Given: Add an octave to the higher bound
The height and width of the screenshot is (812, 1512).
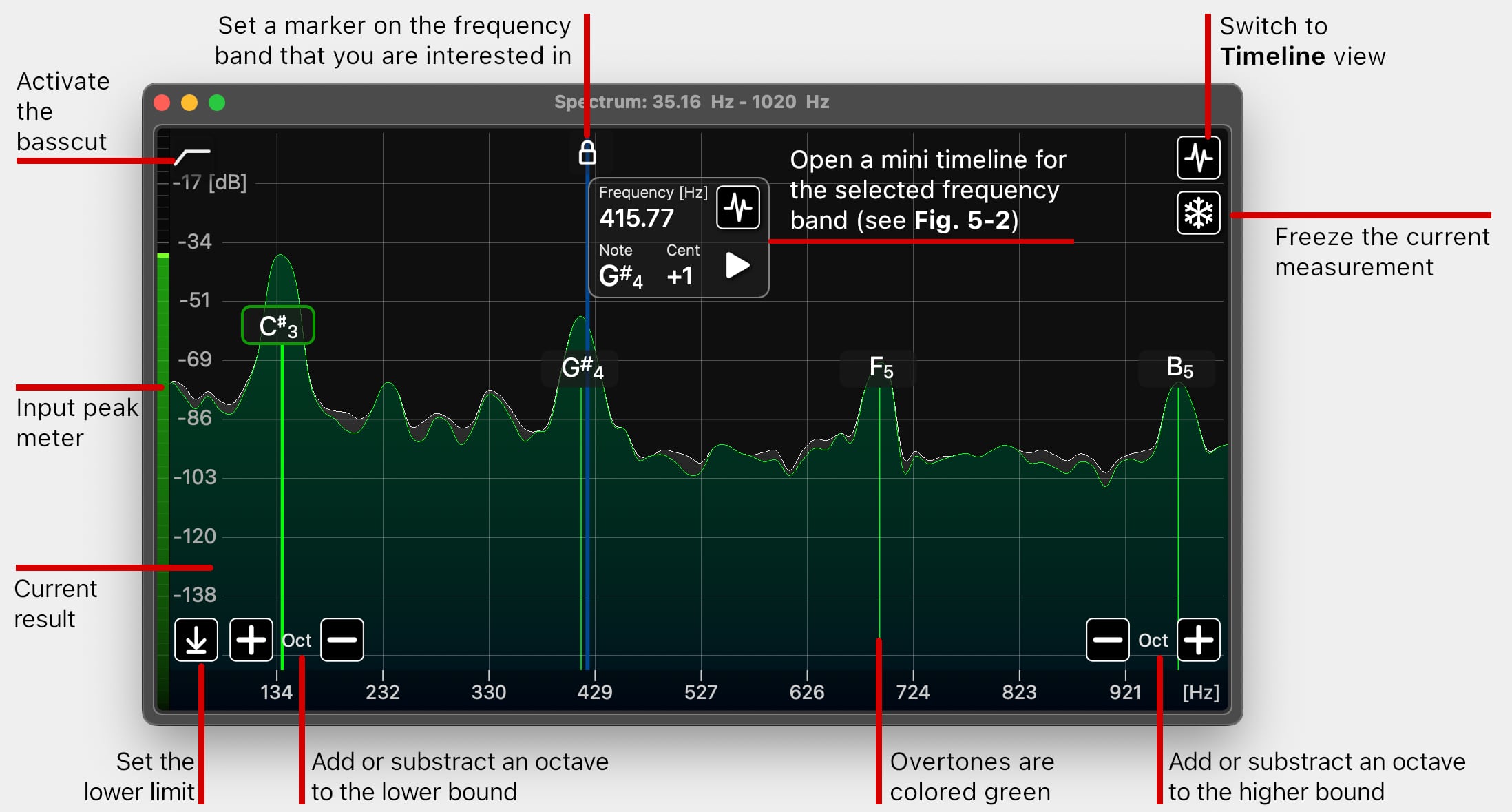Looking at the screenshot, I should pyautogui.click(x=1198, y=640).
